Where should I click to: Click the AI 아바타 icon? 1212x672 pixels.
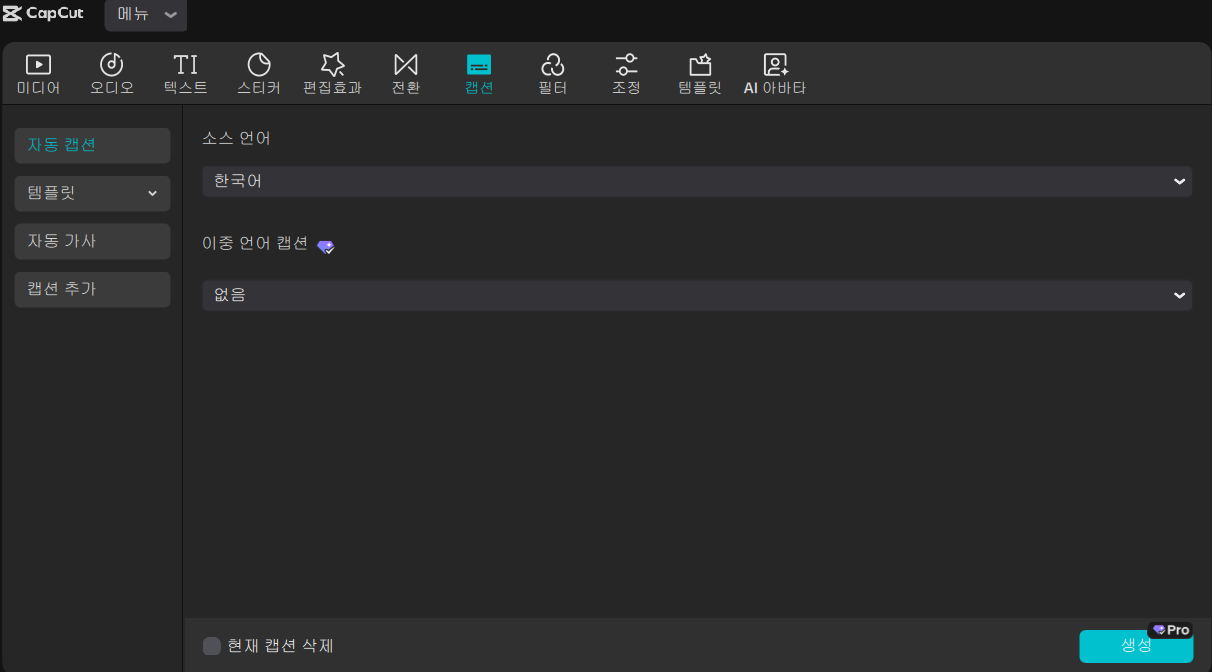[x=774, y=72]
